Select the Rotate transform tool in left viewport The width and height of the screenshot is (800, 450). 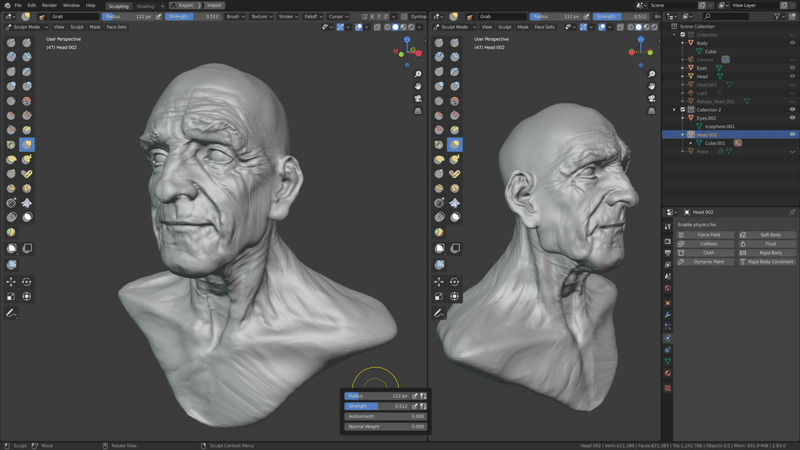(27, 282)
